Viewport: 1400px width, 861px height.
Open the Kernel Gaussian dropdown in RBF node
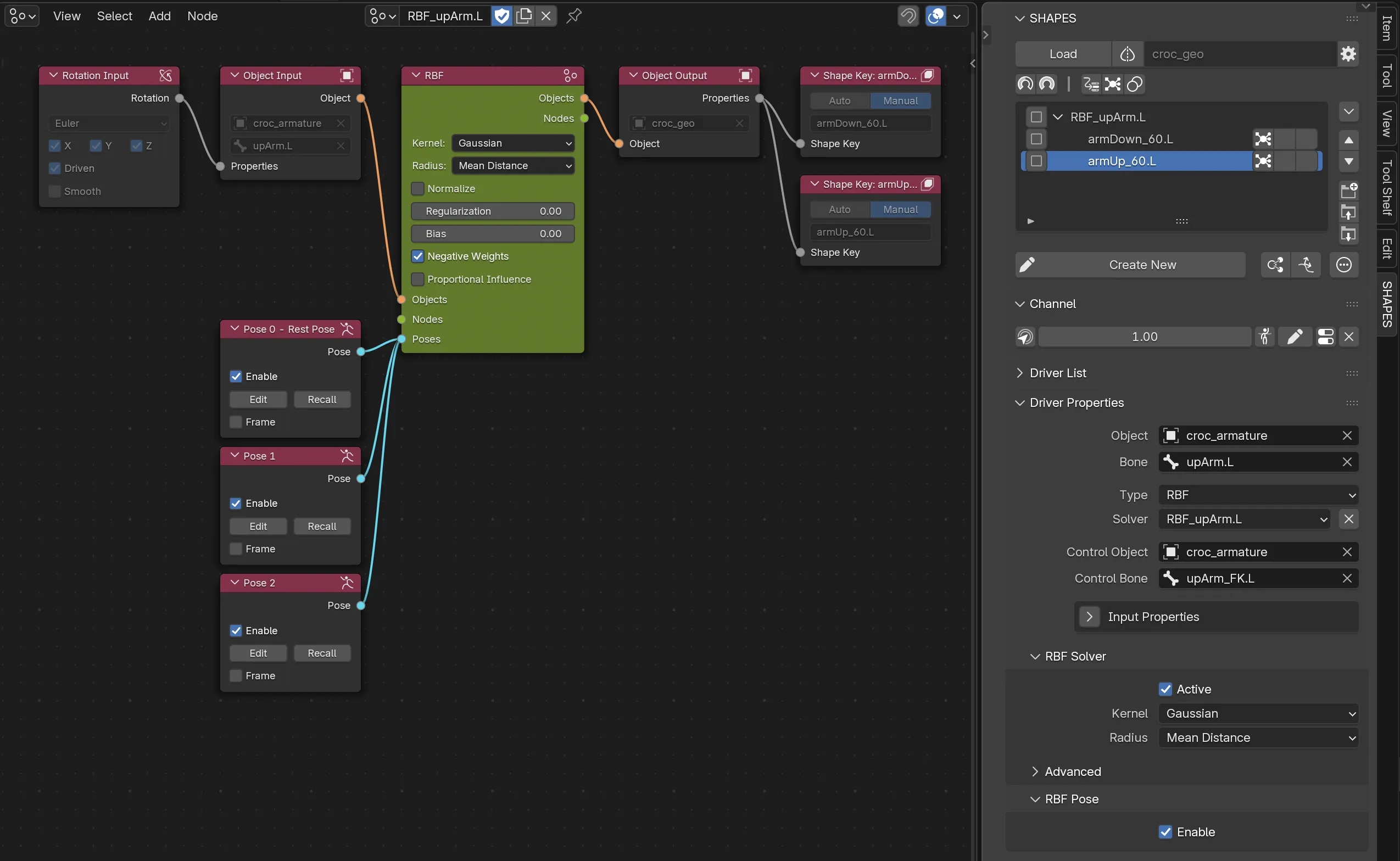512,143
